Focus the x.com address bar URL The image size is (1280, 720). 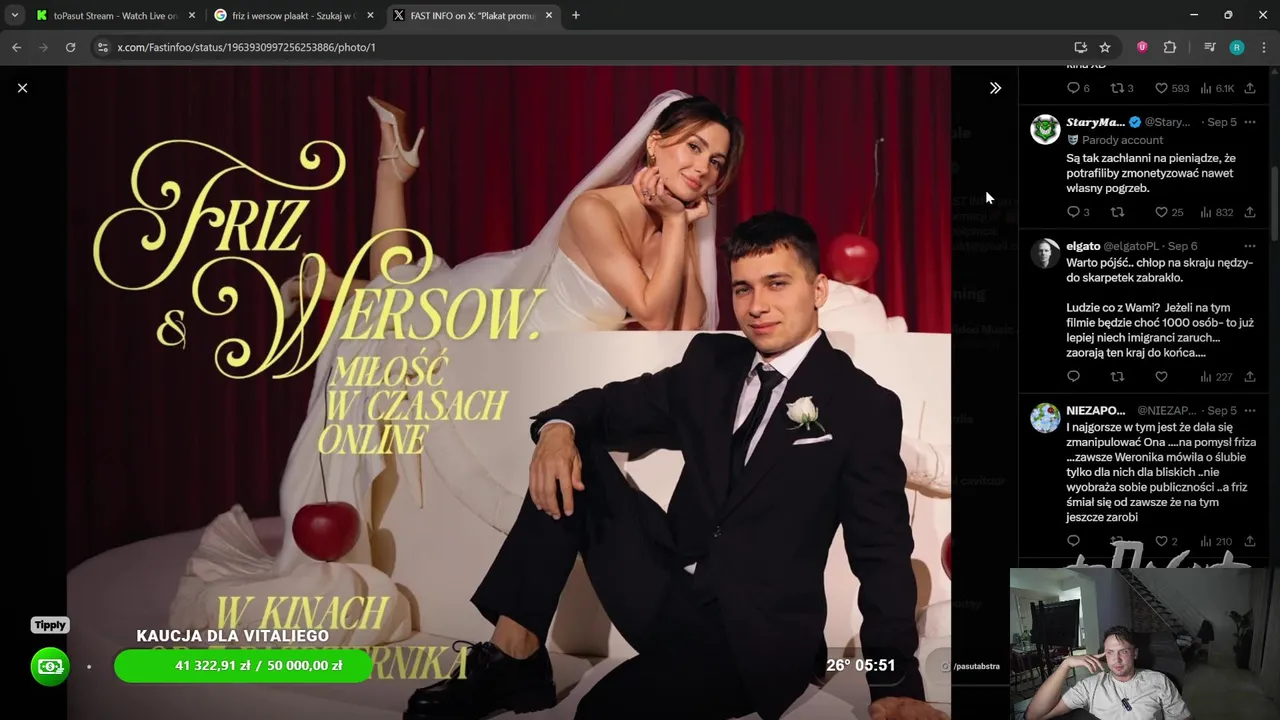[246, 47]
